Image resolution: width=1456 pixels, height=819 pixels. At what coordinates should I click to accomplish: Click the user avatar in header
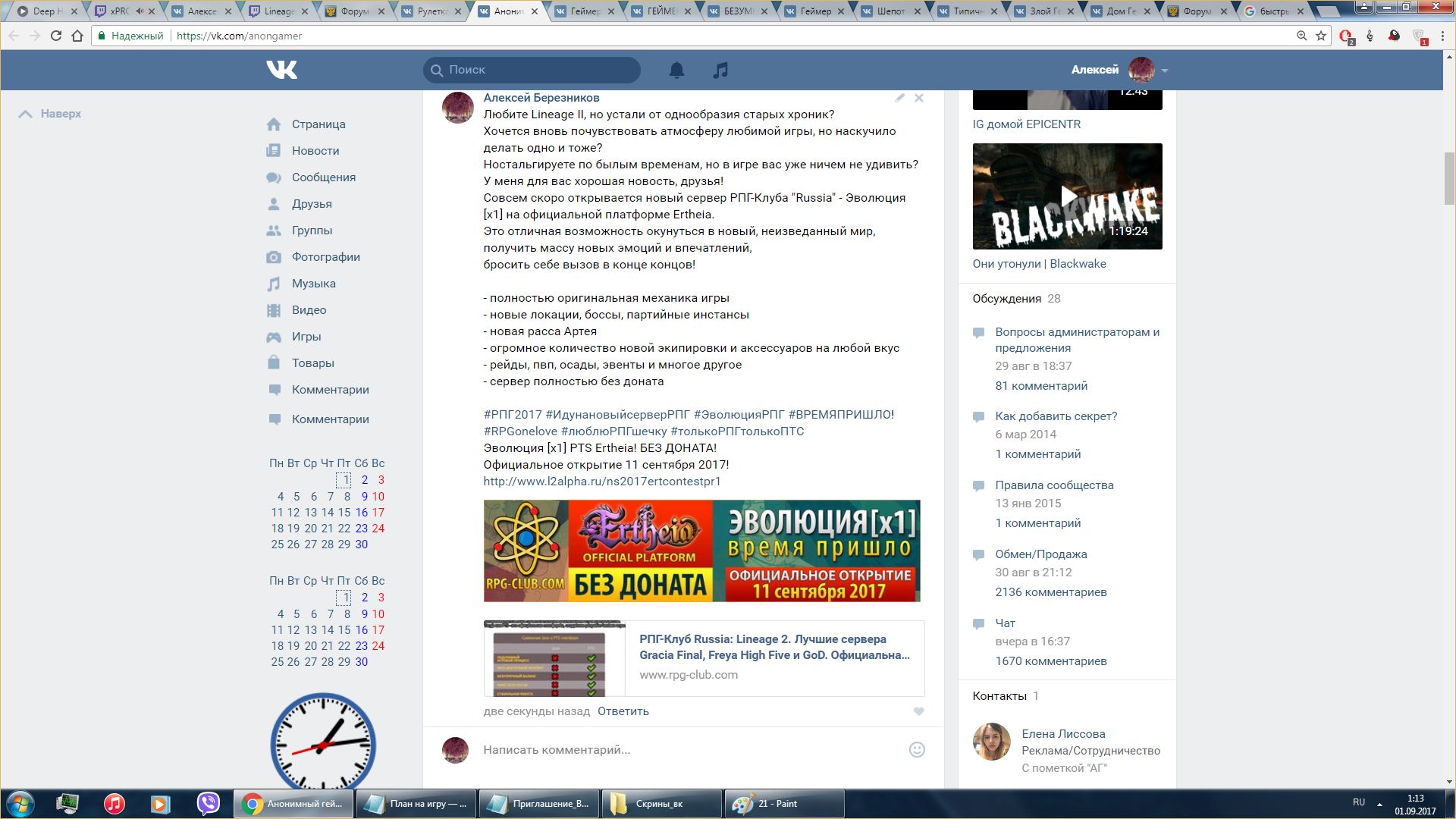pos(1141,70)
